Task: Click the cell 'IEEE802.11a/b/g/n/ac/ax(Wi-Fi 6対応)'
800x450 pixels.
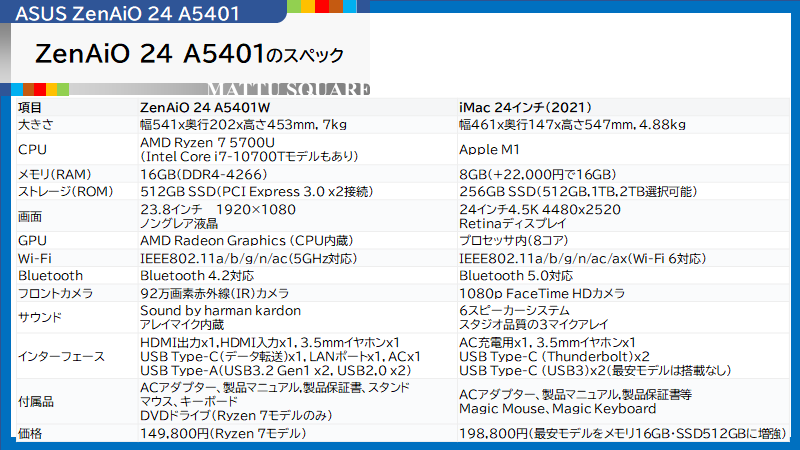Action: coord(583,259)
